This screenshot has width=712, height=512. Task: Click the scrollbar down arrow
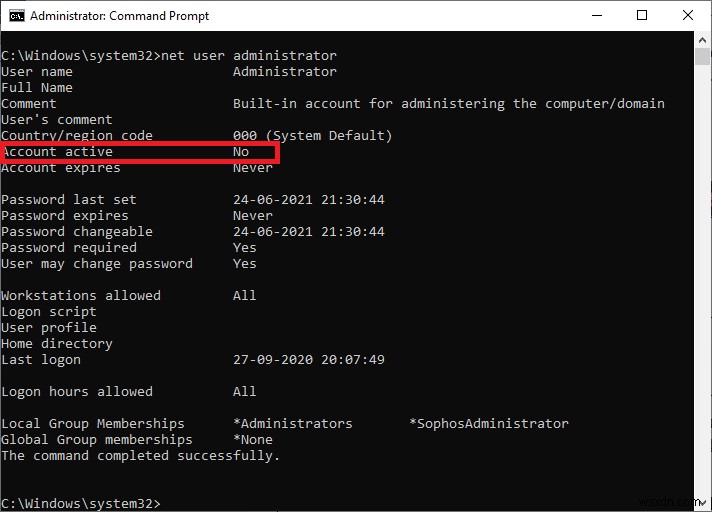click(x=703, y=503)
